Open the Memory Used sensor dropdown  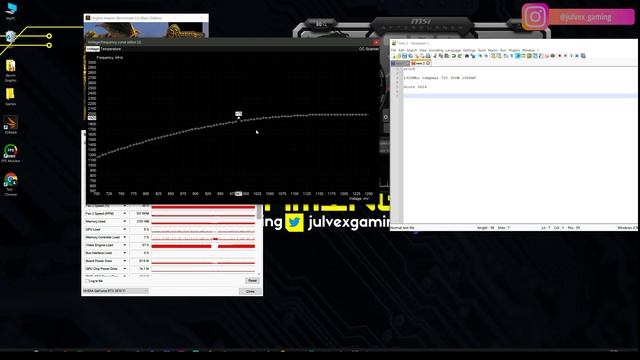[x=125, y=221]
